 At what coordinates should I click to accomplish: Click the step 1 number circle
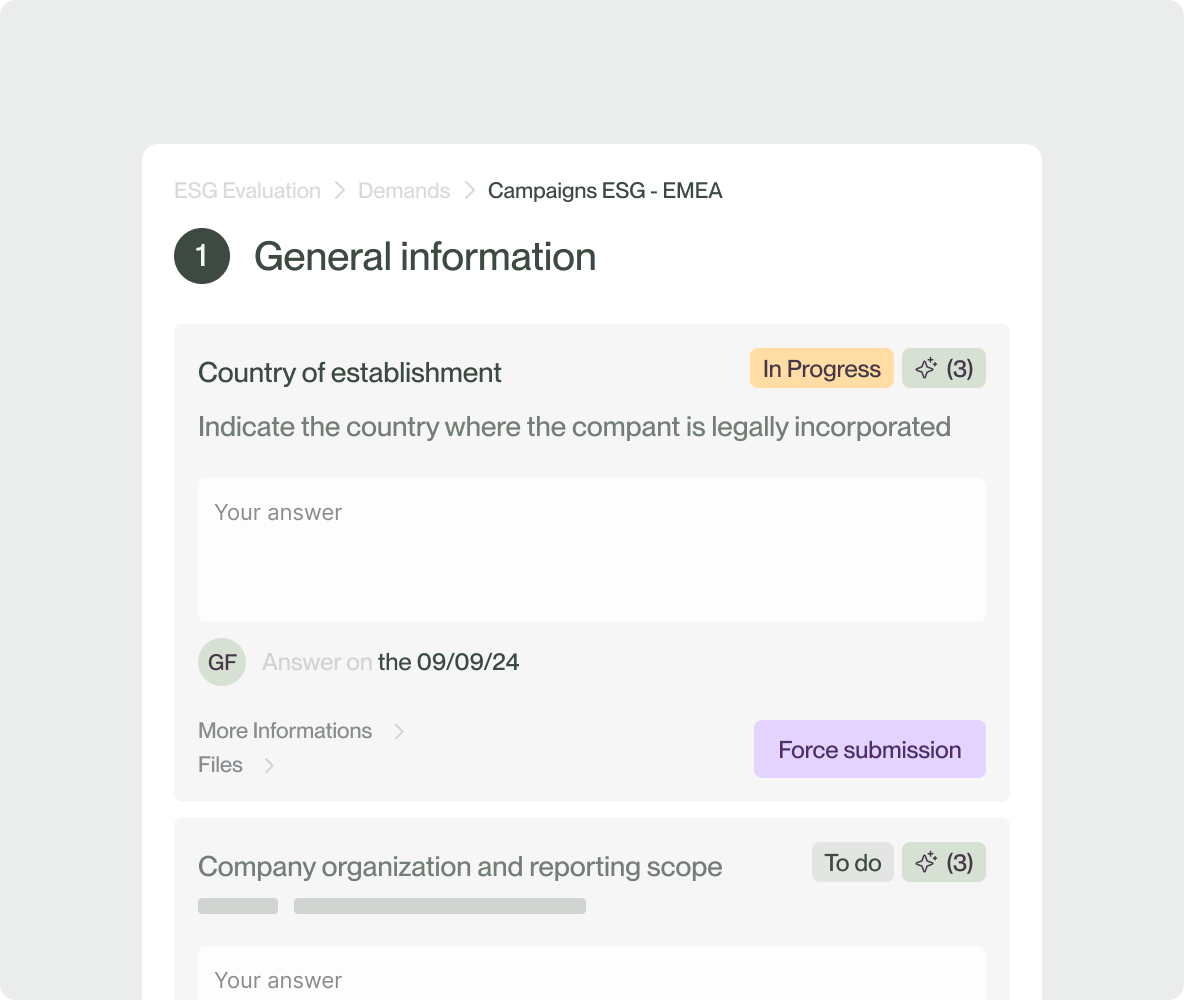point(202,257)
